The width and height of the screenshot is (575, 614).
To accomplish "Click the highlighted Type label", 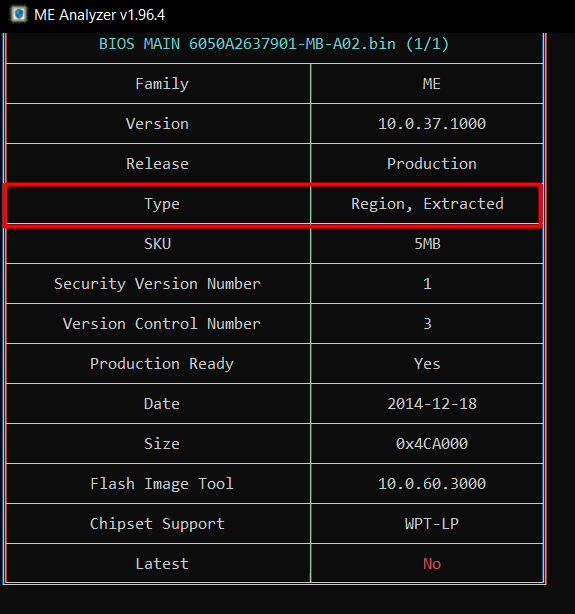I will coord(162,204).
